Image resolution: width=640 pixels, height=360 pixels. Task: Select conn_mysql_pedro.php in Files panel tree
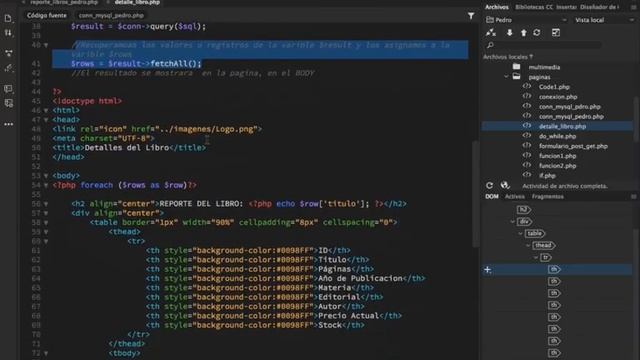pos(571,116)
